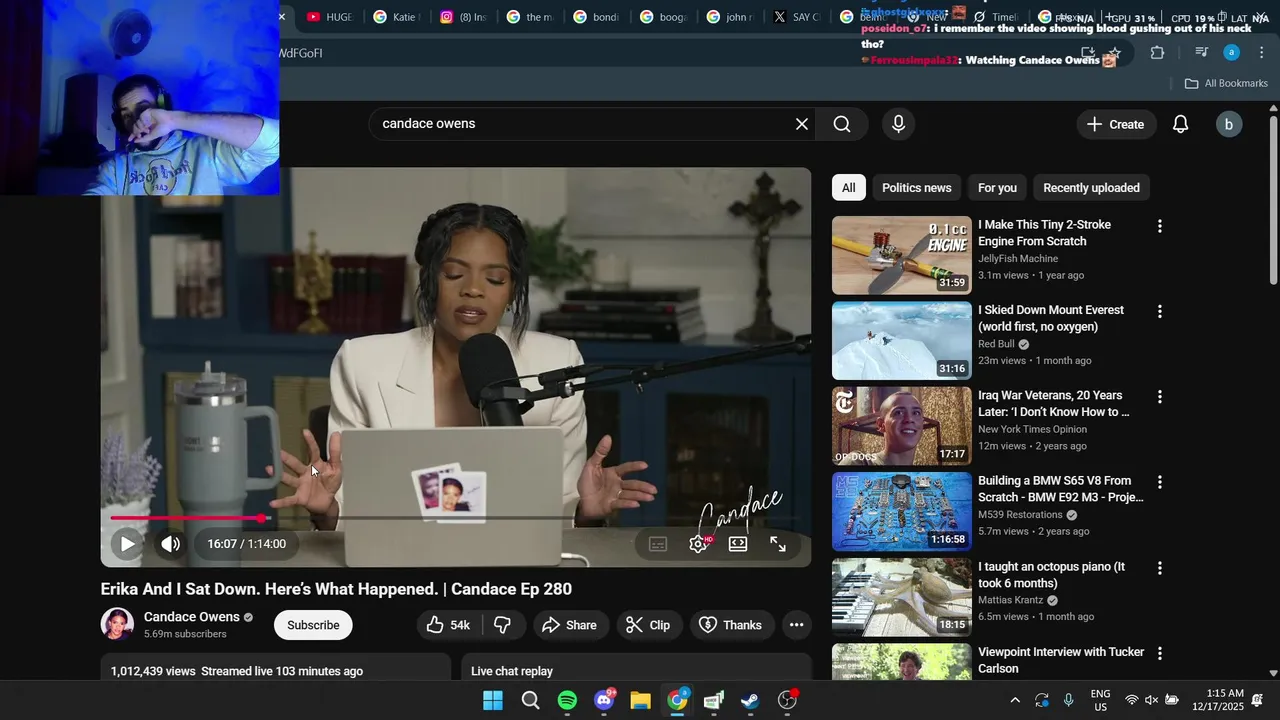This screenshot has height=720, width=1280.
Task: Toggle subtitles on the video player
Action: (x=658, y=544)
